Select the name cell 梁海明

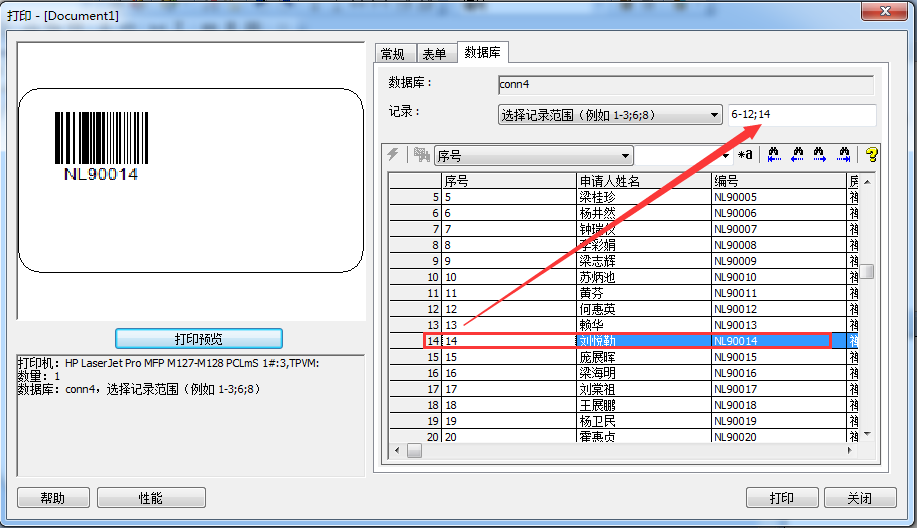[x=643, y=373]
